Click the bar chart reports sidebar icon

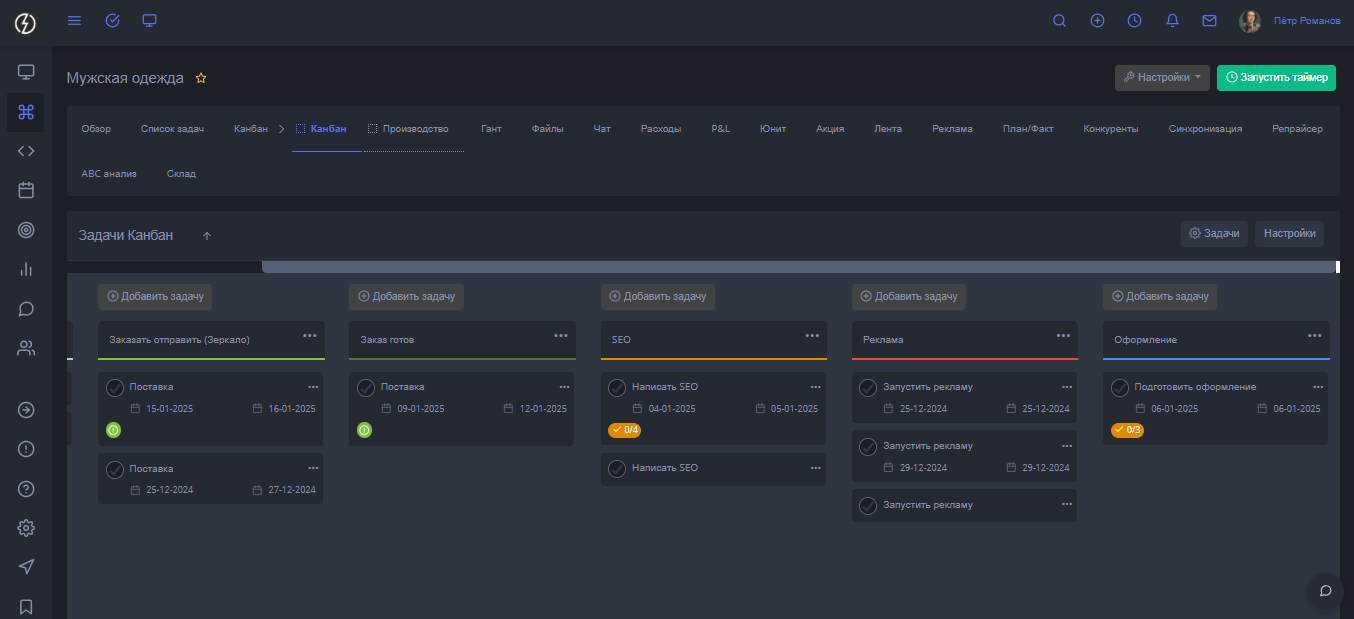(26, 269)
